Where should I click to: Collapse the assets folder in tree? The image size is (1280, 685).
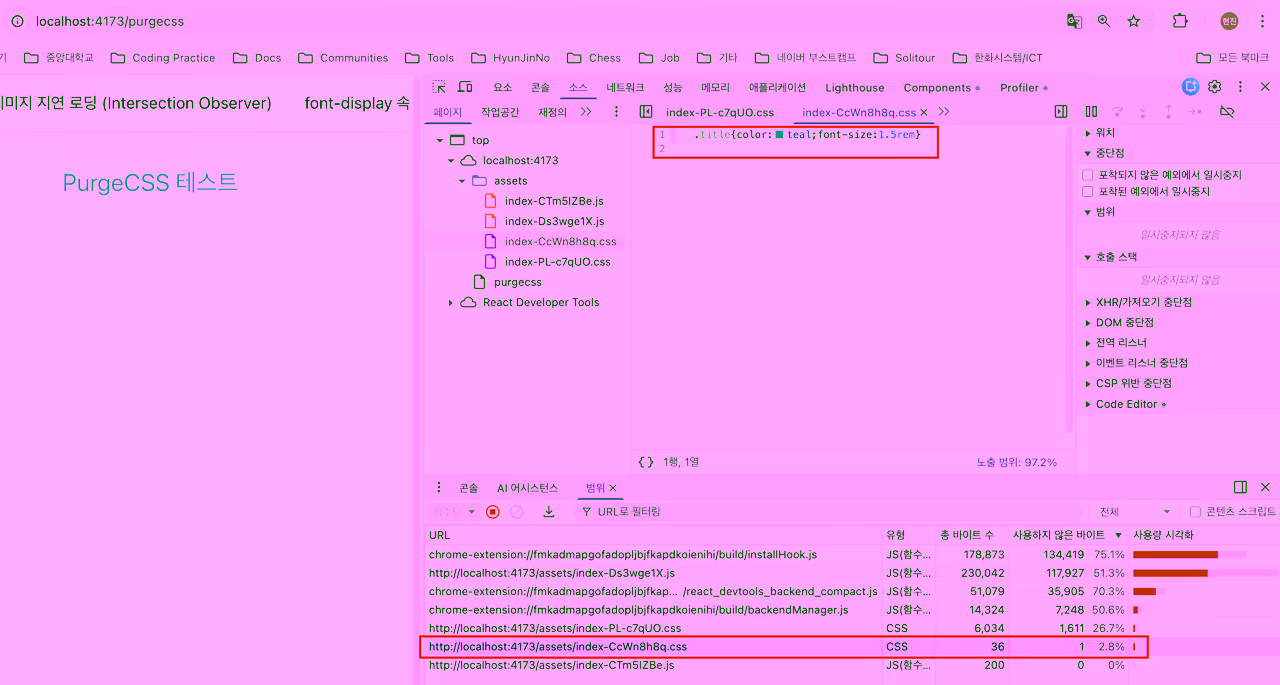click(462, 181)
